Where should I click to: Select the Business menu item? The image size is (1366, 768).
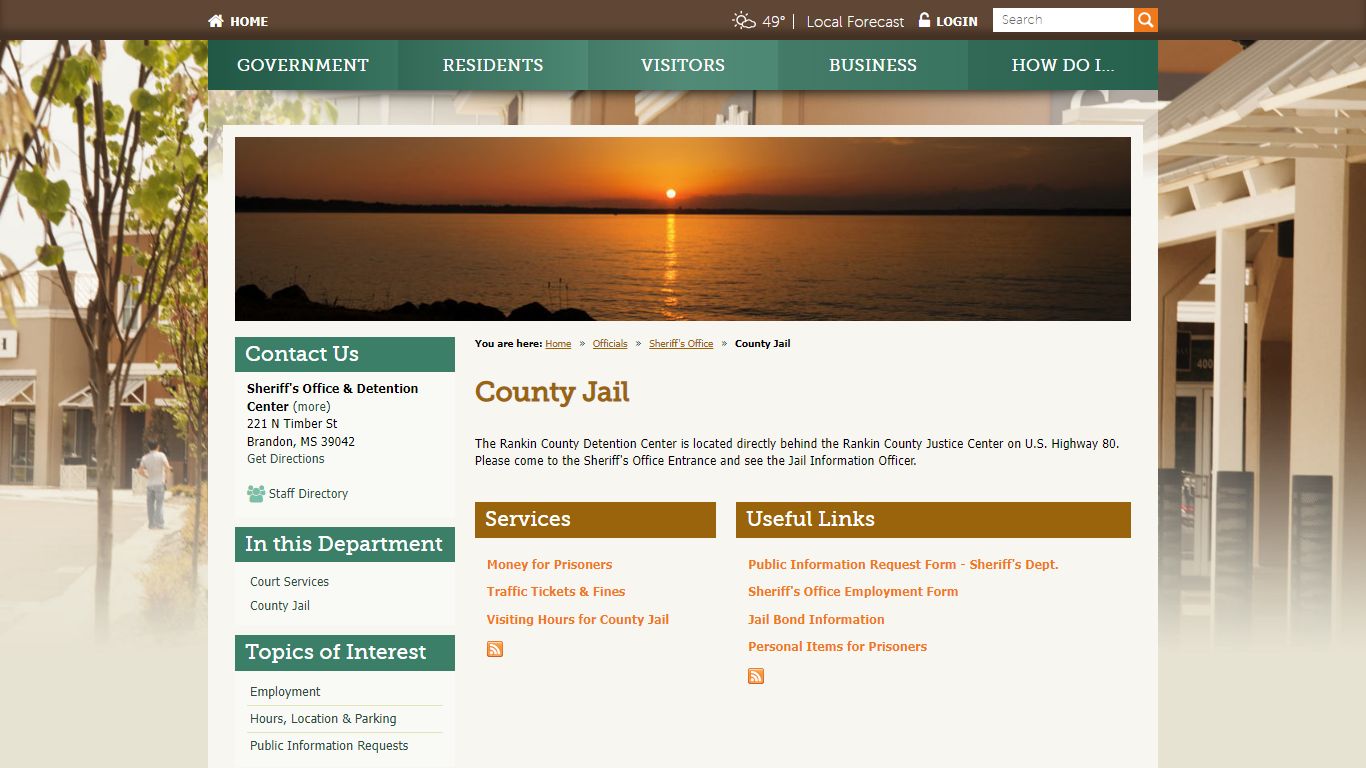pyautogui.click(x=873, y=65)
